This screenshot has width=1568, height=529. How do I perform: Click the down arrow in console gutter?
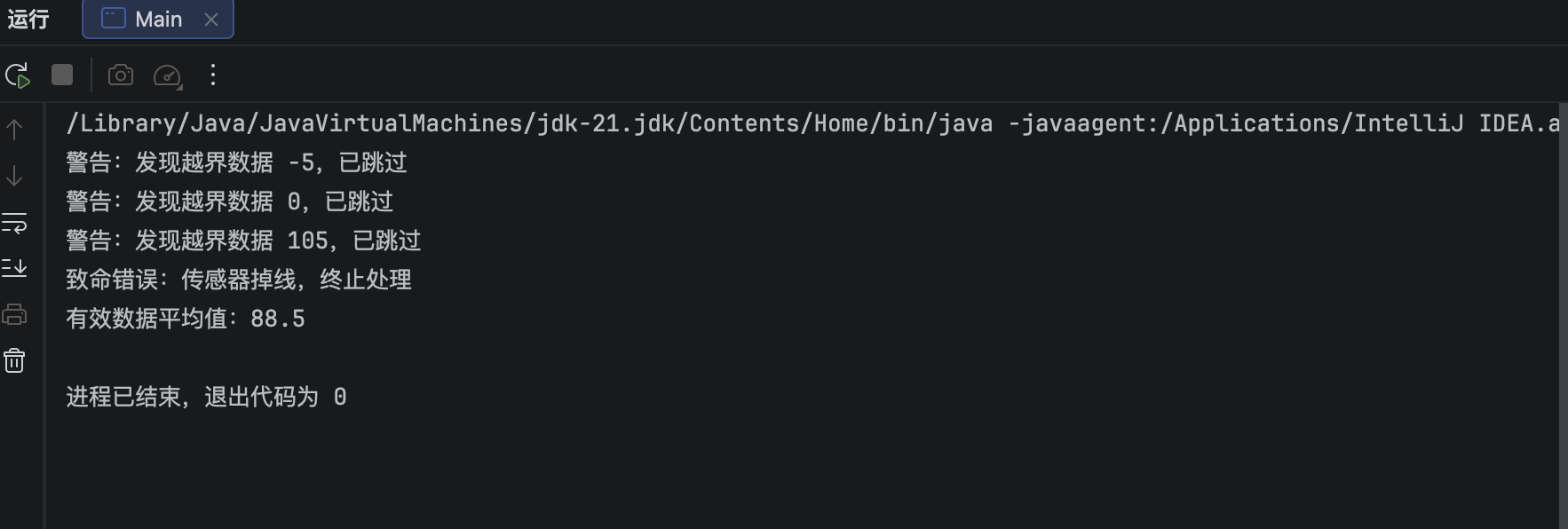(15, 176)
